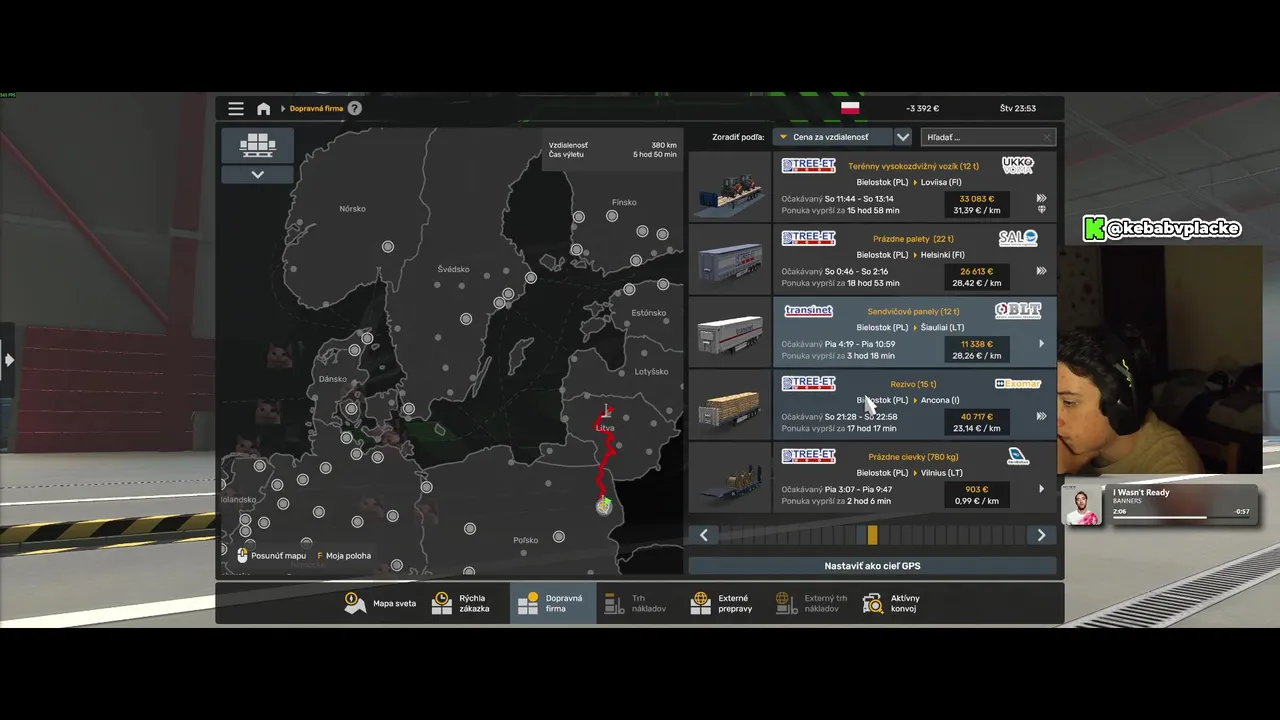Image resolution: width=1280 pixels, height=720 pixels.
Task: Open the Trh nákladov tab
Action: click(637, 603)
